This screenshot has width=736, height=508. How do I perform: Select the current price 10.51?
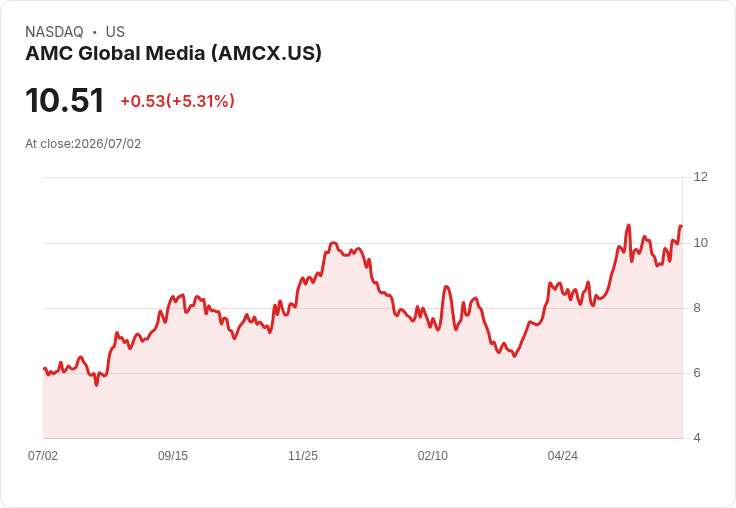click(64, 100)
